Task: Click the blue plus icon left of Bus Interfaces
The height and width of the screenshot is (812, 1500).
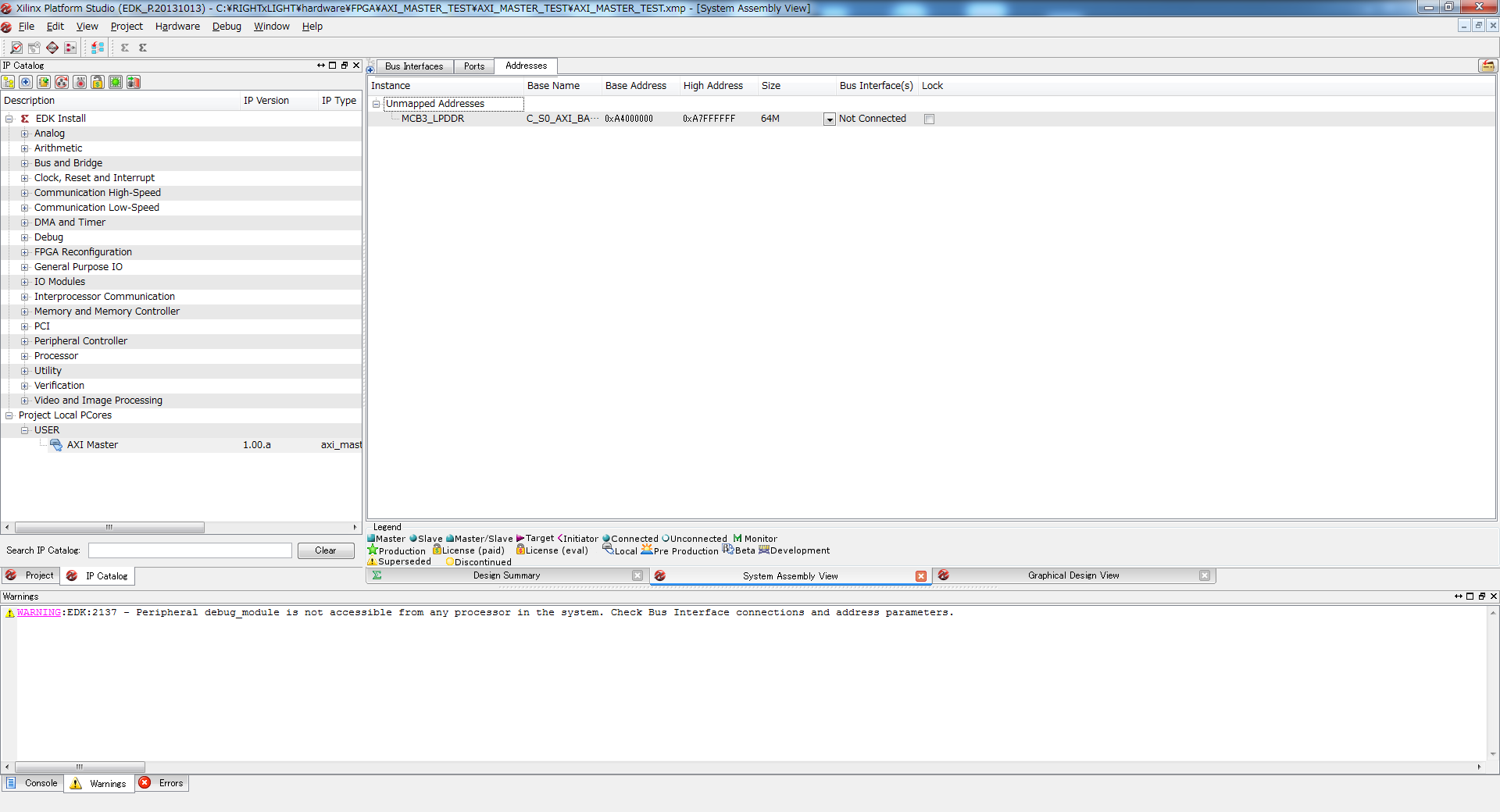Action: point(370,69)
